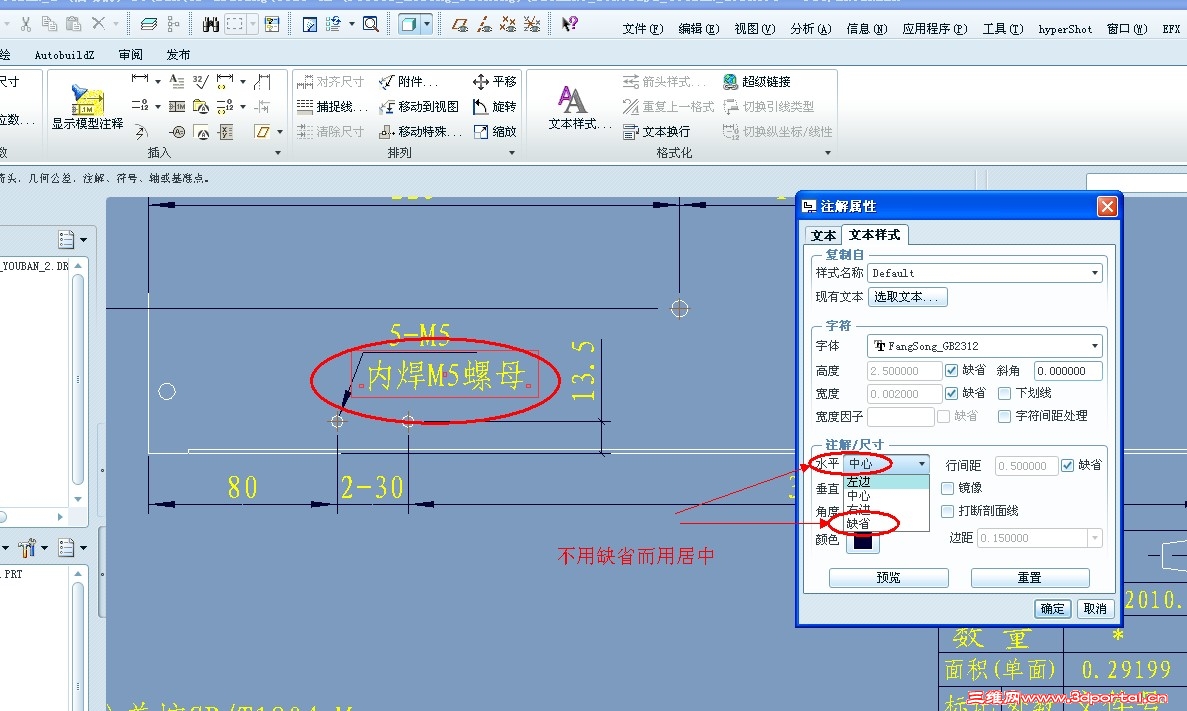Open the hyperShot menu
The height and width of the screenshot is (711, 1187).
click(1065, 29)
